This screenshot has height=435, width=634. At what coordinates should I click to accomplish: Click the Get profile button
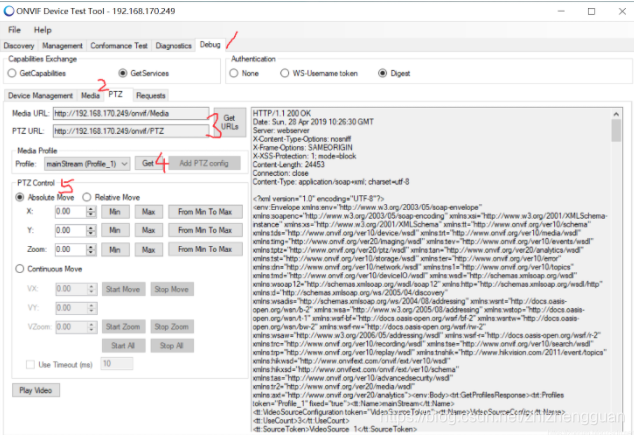[x=148, y=163]
